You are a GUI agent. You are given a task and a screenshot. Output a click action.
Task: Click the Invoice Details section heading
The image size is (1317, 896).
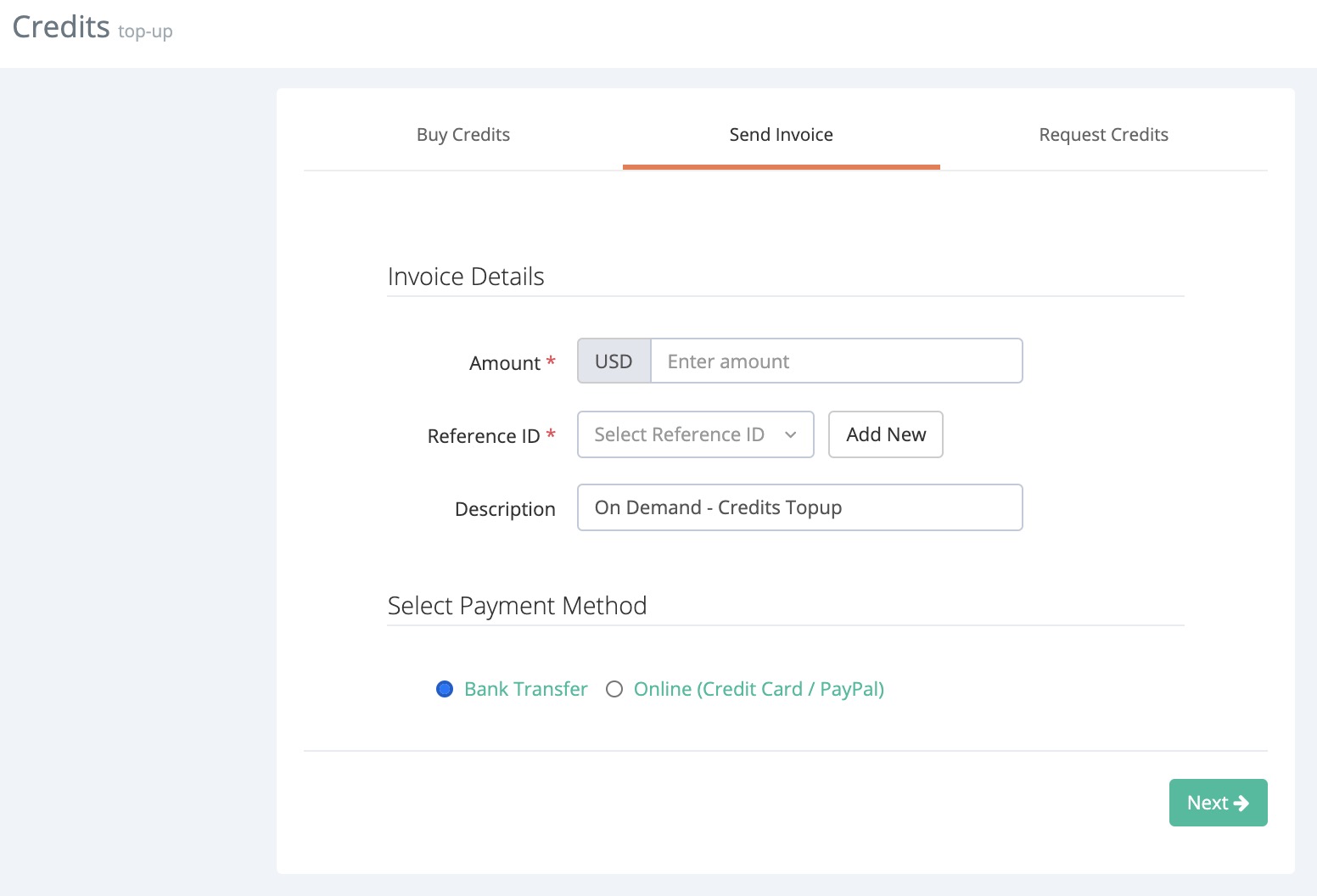point(465,277)
